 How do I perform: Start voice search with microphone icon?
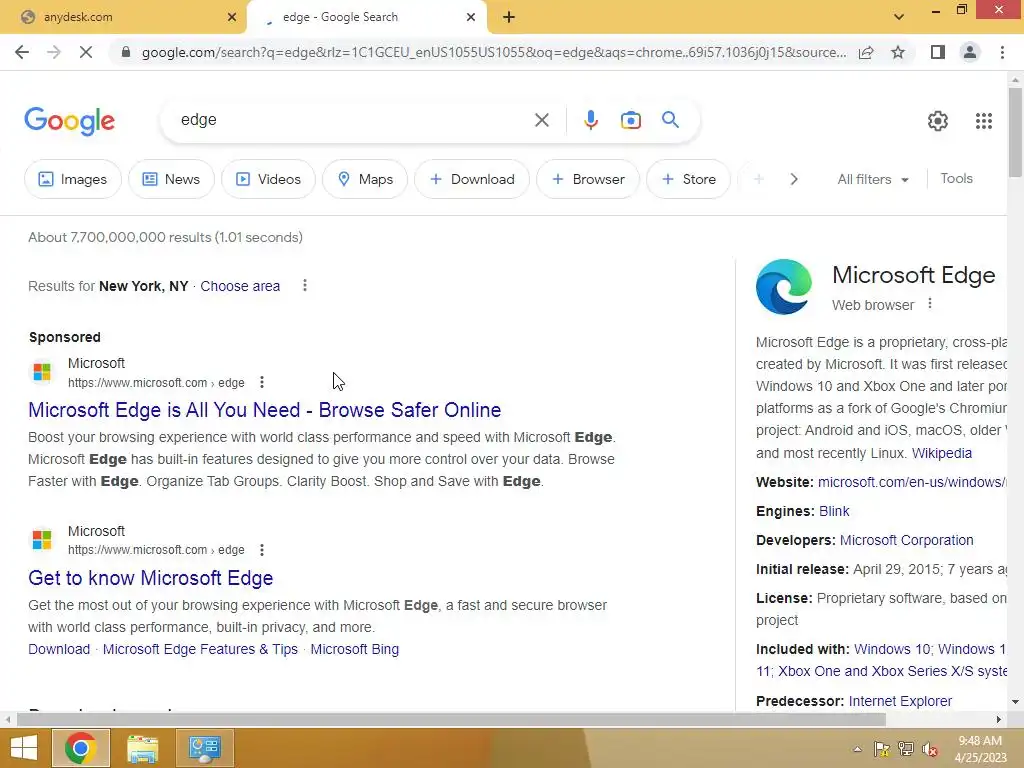(x=590, y=120)
